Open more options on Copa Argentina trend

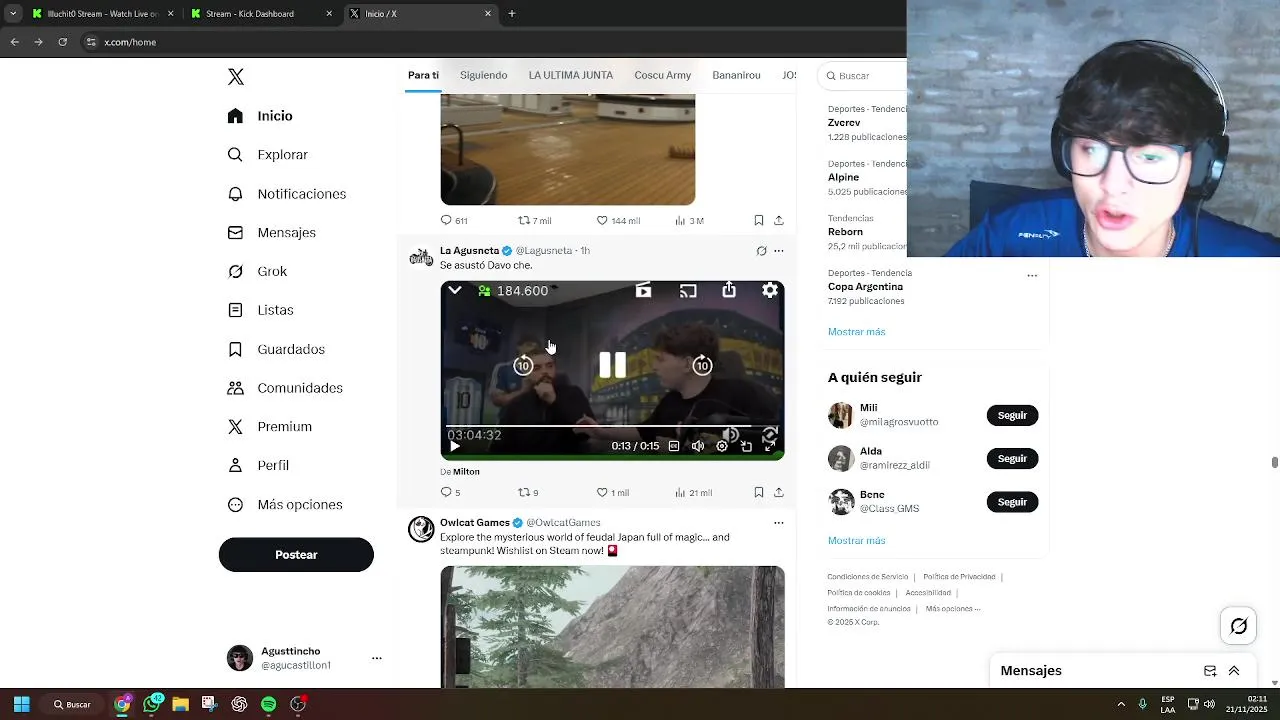tap(1032, 275)
